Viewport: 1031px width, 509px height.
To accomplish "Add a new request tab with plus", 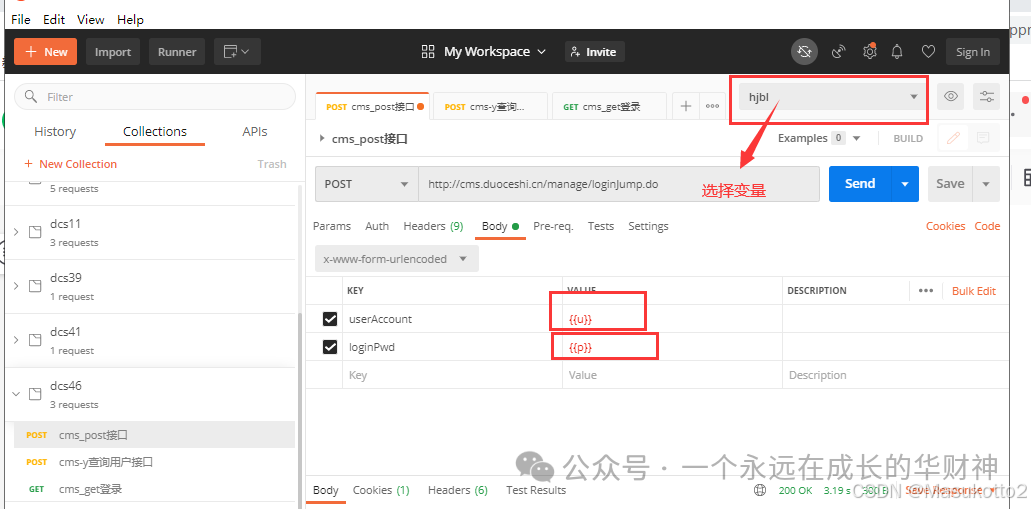I will [686, 106].
